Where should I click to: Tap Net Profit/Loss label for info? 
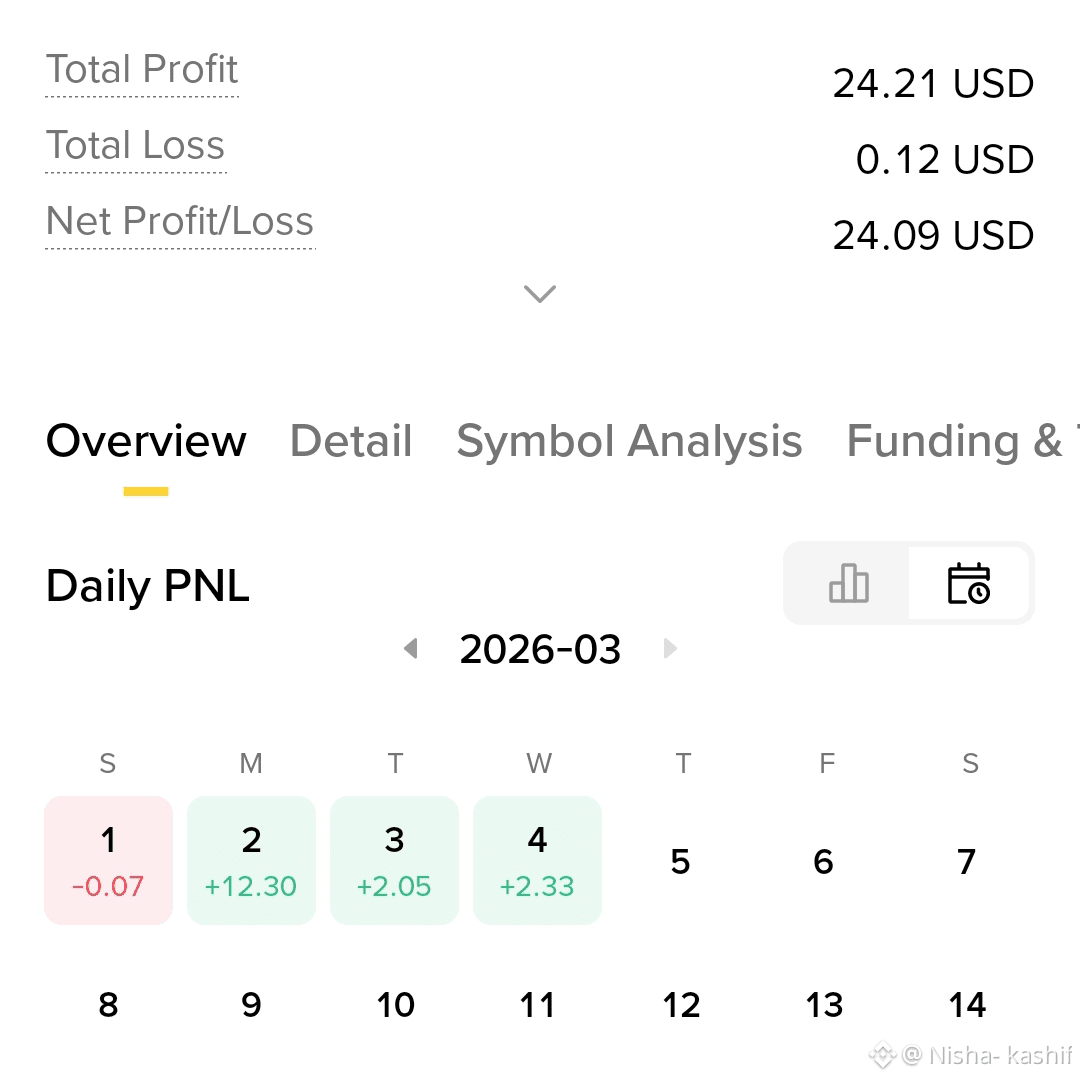[x=180, y=221]
